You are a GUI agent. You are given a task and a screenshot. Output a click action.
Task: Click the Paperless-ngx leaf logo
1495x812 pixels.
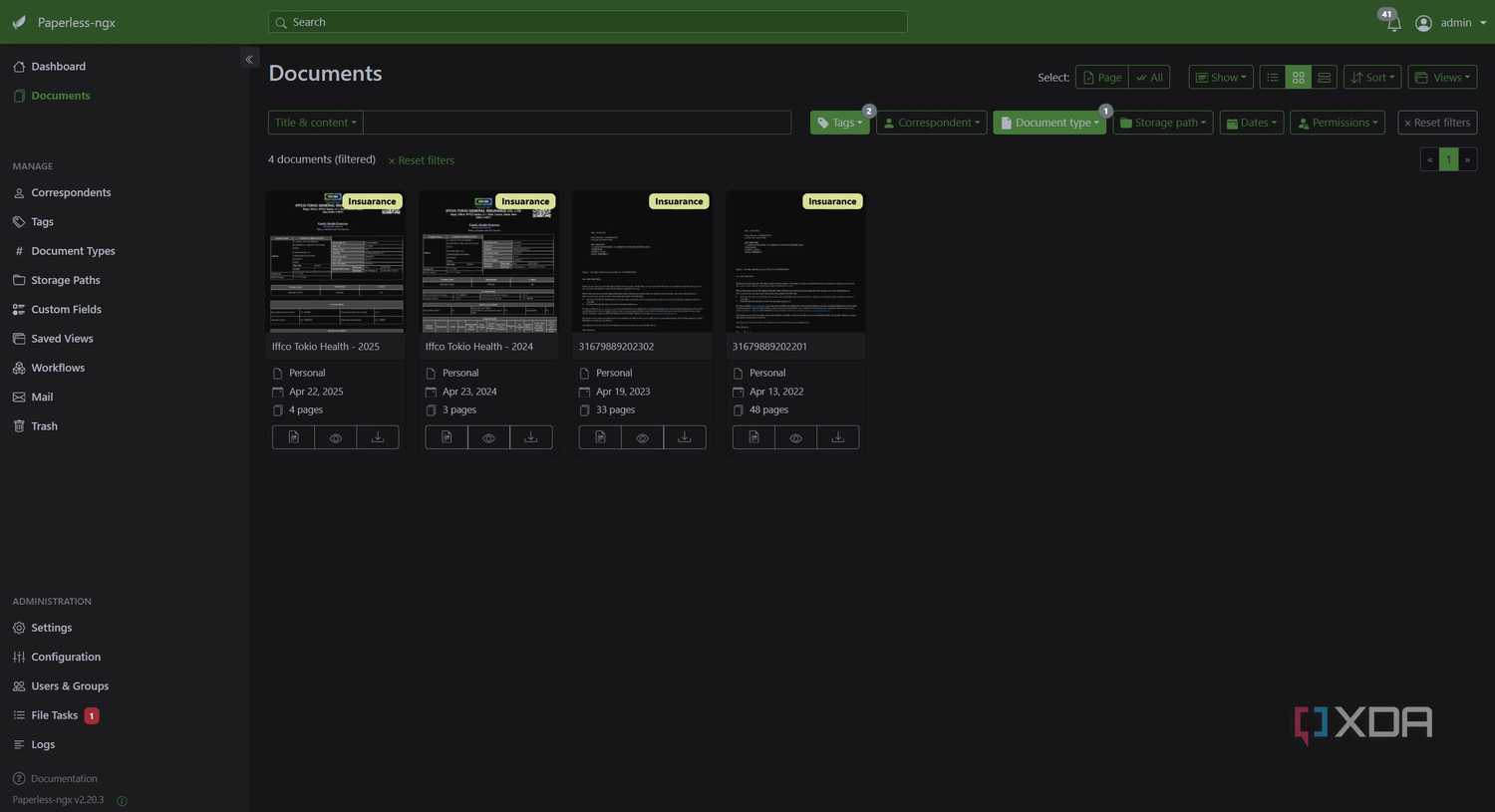point(19,22)
